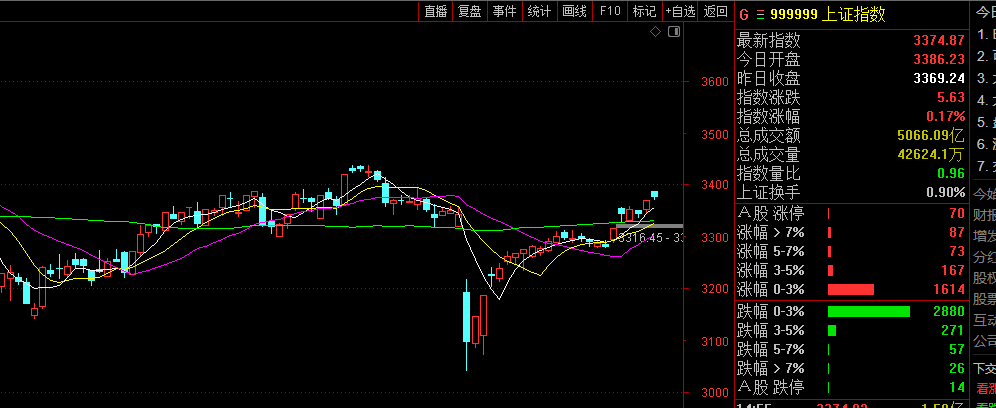Click the 事件 events button
The height and width of the screenshot is (408, 996).
(505, 11)
